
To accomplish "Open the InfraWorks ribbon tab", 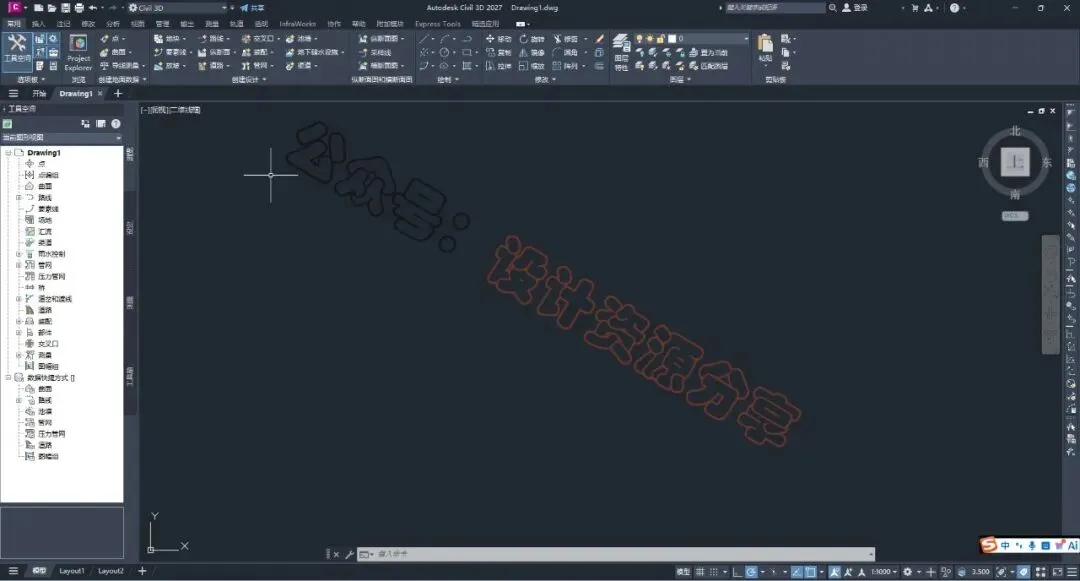I will point(298,23).
